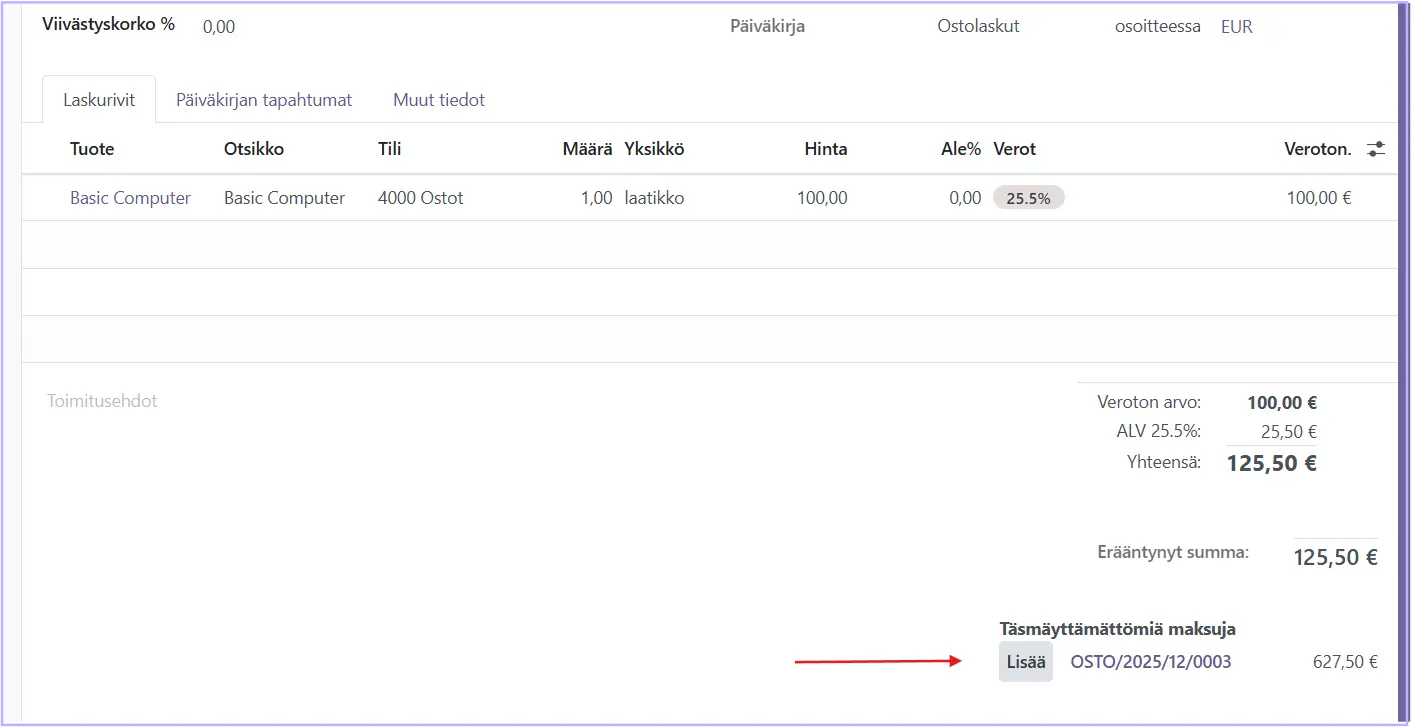Click the laatikko unit cell

(654, 198)
